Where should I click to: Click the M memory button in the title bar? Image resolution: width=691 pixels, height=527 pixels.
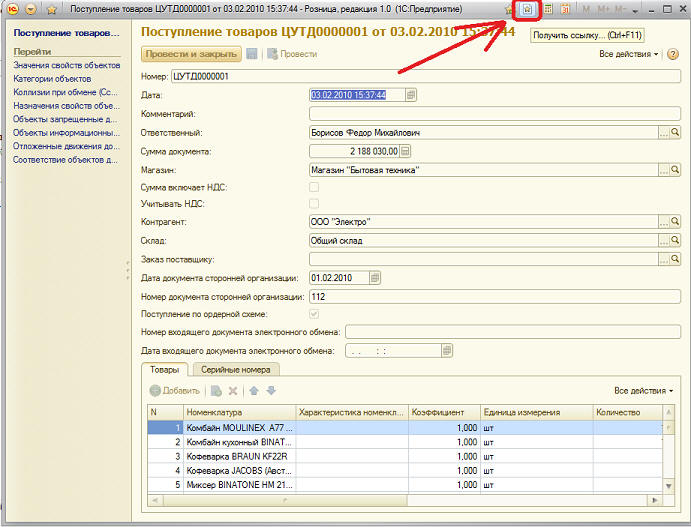[586, 9]
